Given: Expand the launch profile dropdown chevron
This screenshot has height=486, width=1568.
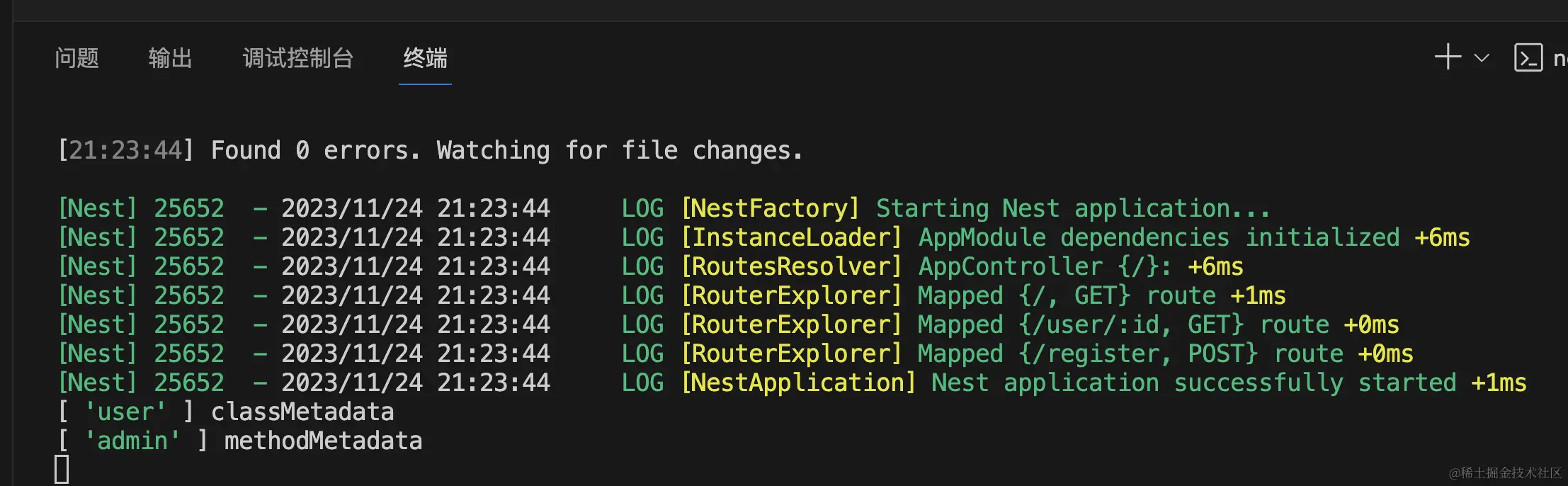Looking at the screenshot, I should [x=1482, y=58].
